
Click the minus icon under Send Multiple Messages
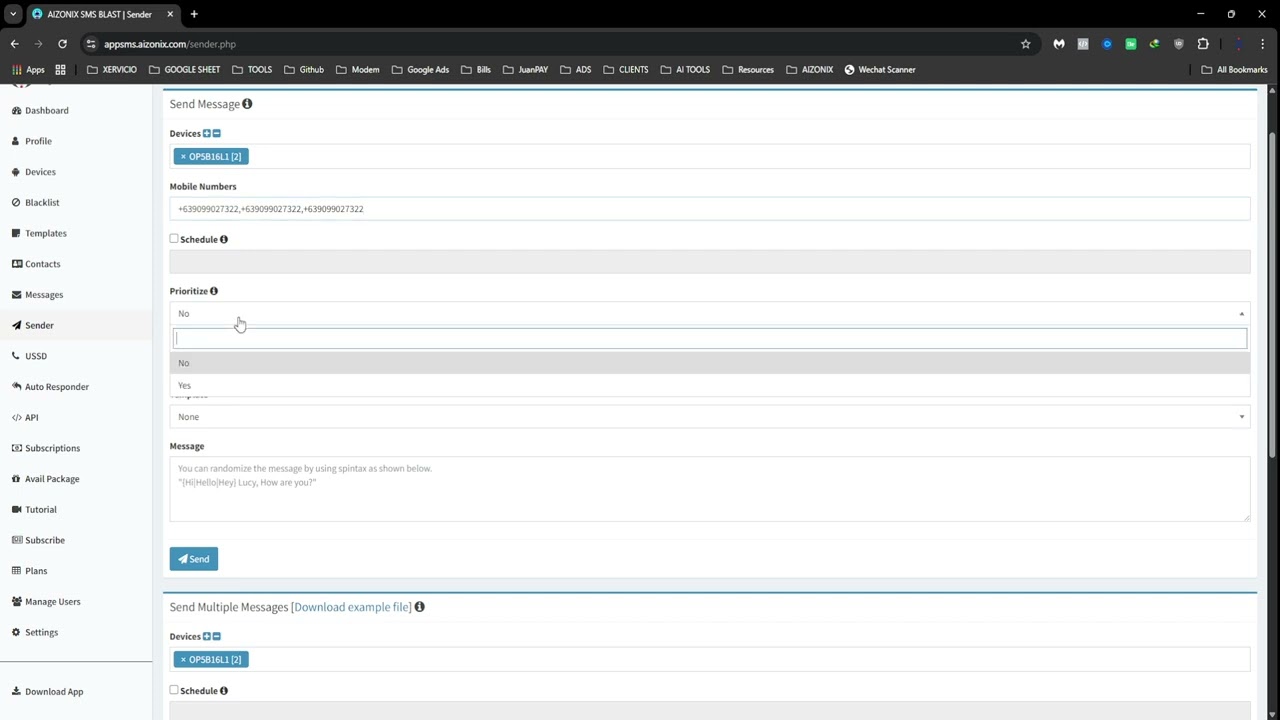(216, 636)
